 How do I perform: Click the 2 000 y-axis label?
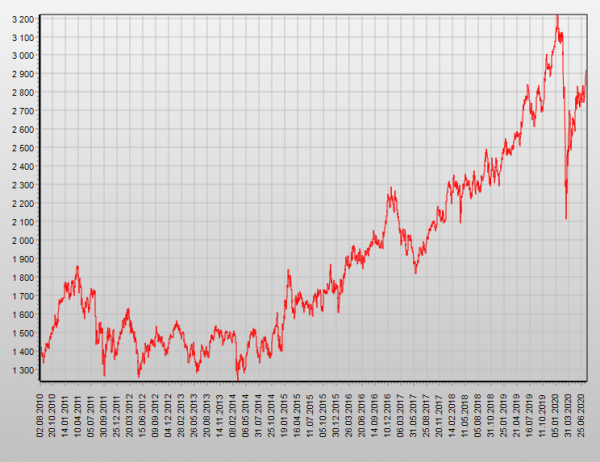coord(18,241)
